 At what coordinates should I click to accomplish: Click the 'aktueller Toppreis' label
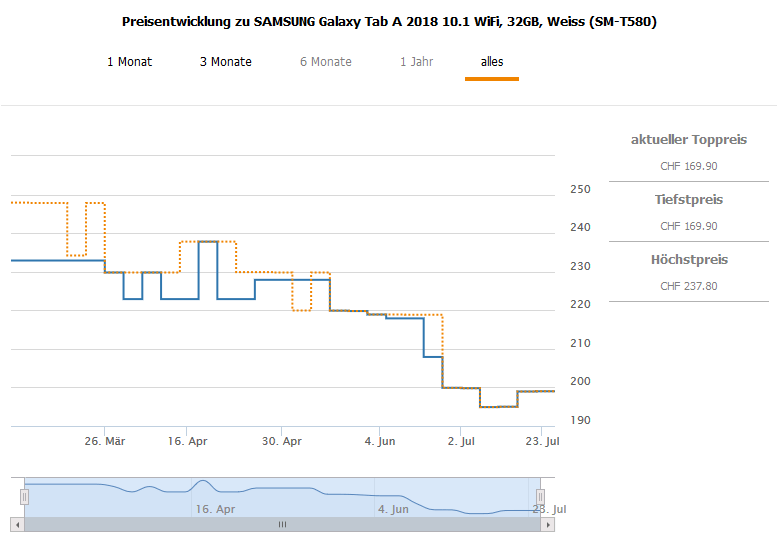point(689,140)
